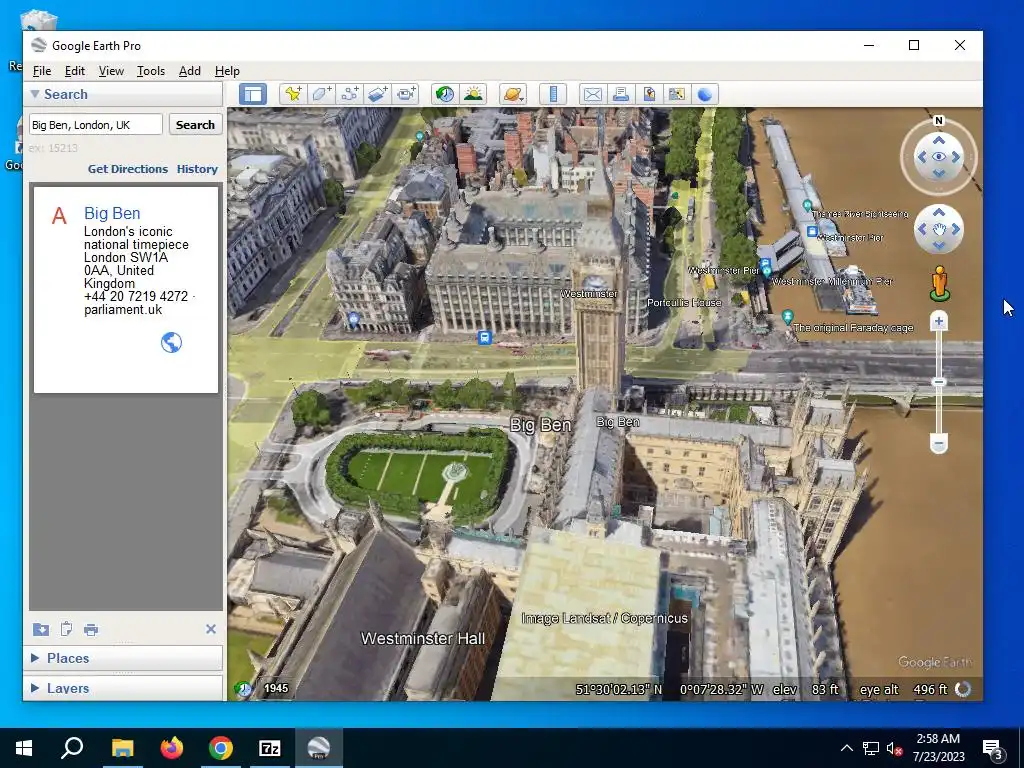Open search History
Screen dimensions: 1024x768
(197, 168)
